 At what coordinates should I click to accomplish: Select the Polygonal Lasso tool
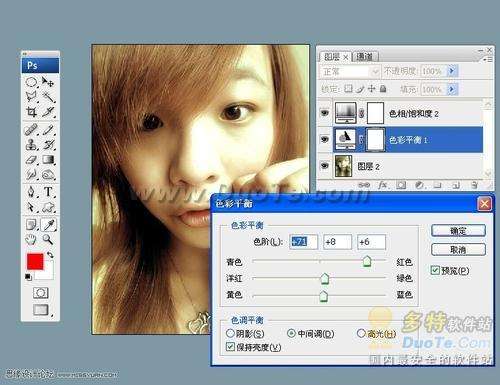[31, 97]
